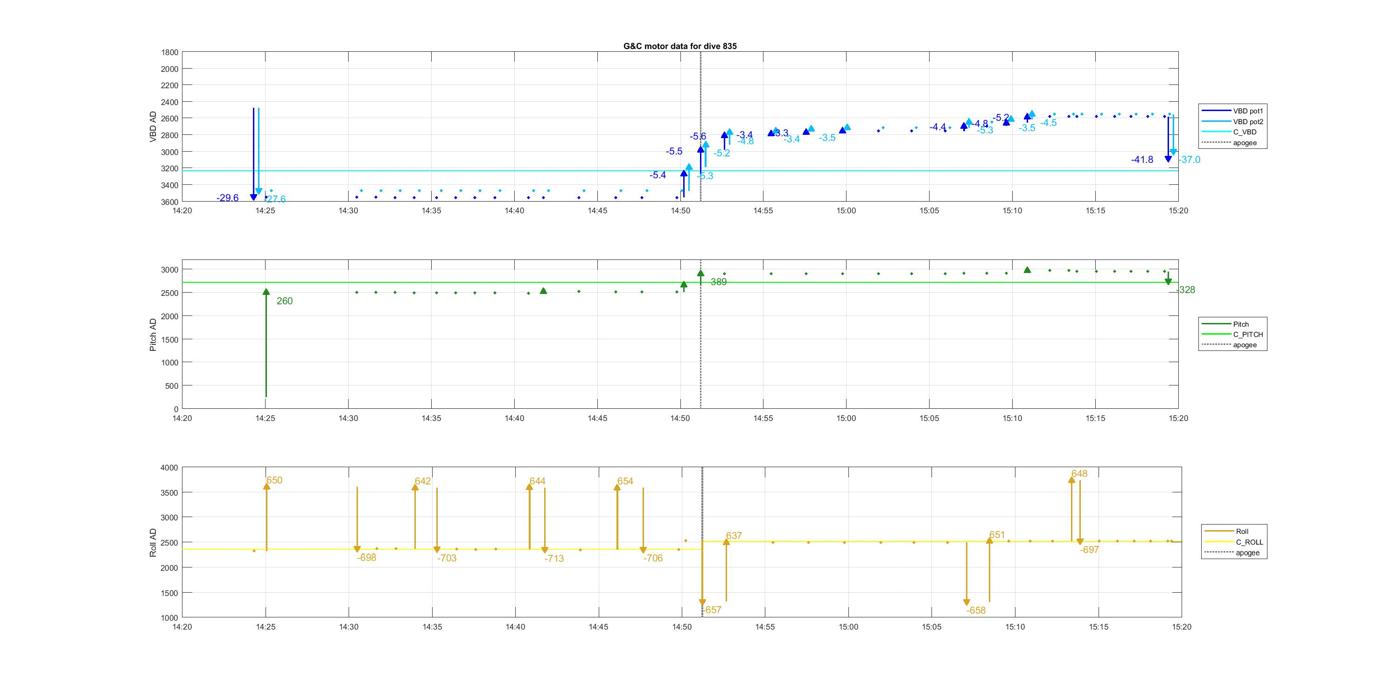Click the '-4.5' VBD data label
This screenshot has width=1400, height=693.
pyautogui.click(x=1048, y=123)
